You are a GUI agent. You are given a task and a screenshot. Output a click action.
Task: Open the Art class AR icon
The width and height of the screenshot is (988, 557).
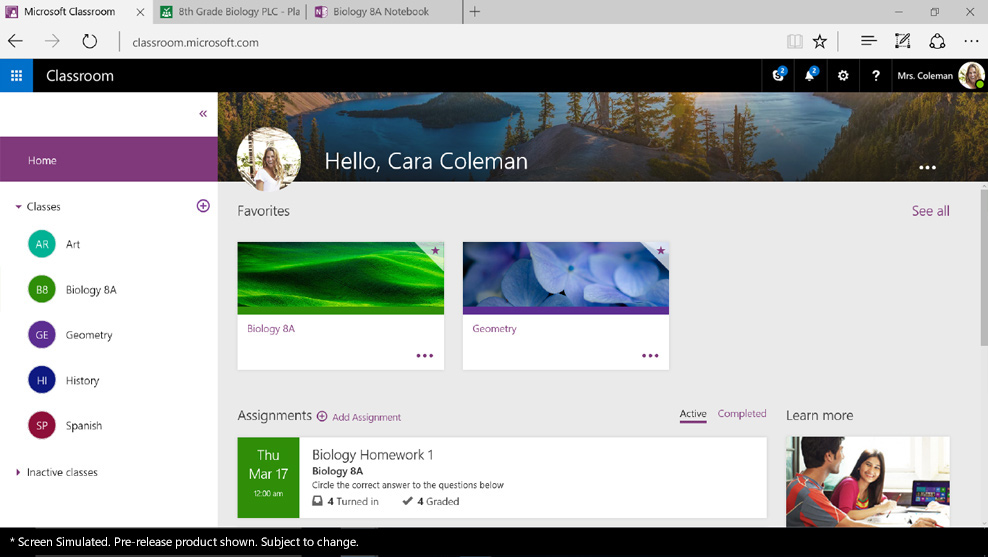(x=42, y=244)
